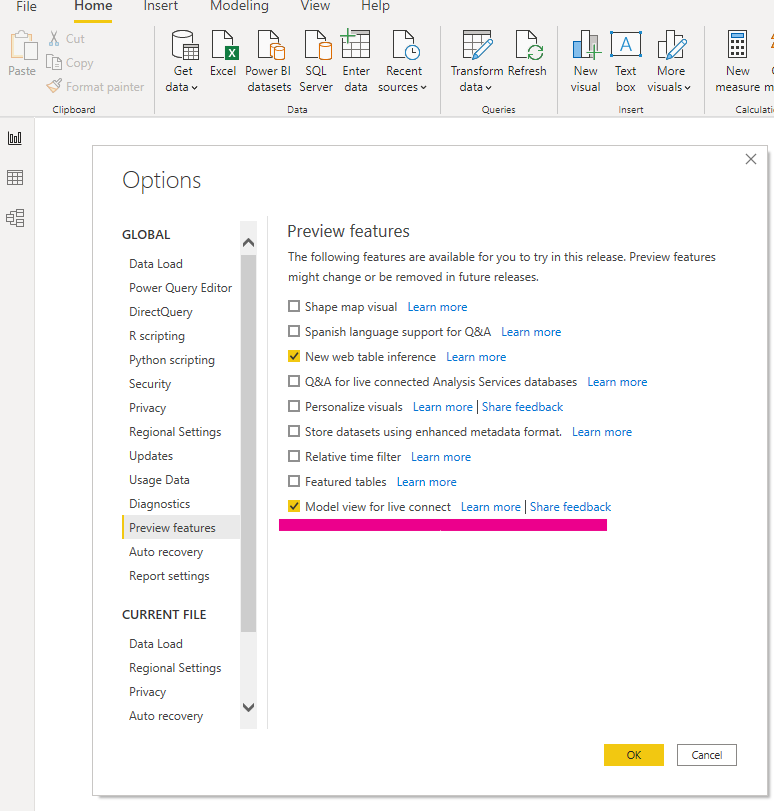
Task: Open Learn more for Featured tables
Action: (426, 482)
